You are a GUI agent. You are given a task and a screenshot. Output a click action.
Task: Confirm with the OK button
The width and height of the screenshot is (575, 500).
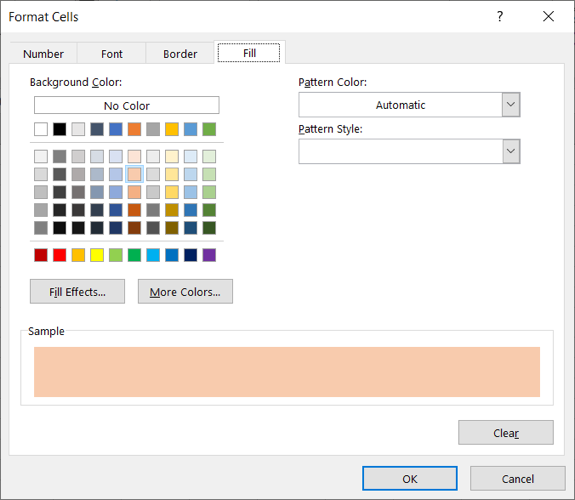coord(410,479)
